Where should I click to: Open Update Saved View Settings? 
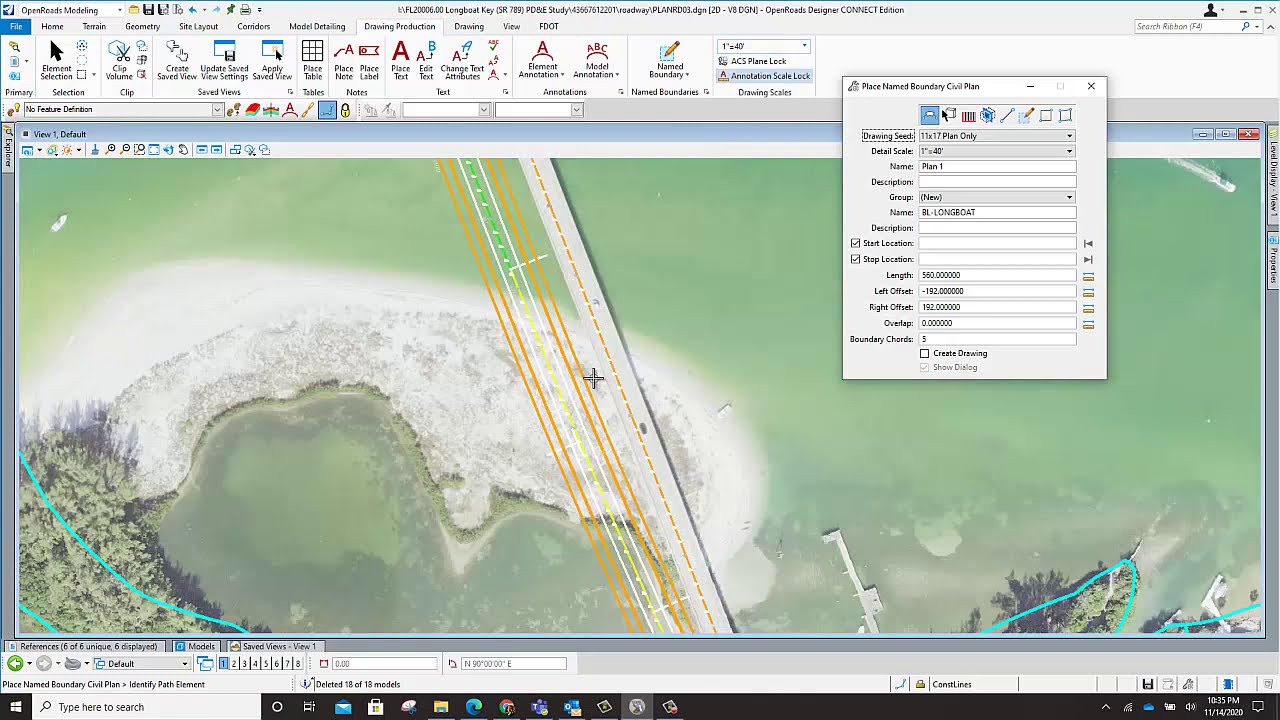[x=224, y=60]
